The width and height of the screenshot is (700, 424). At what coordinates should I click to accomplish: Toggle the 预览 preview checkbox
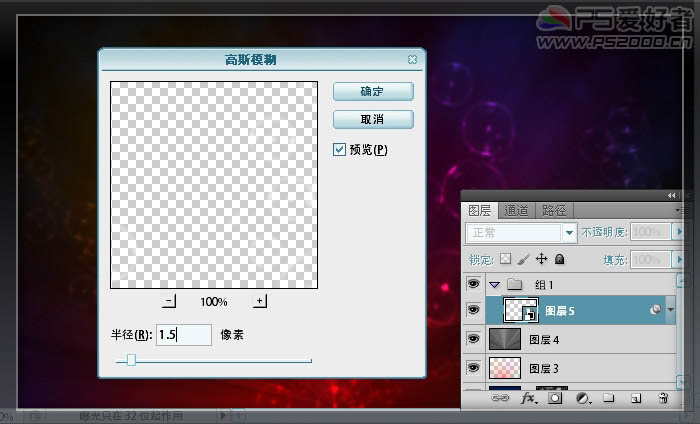click(x=340, y=150)
